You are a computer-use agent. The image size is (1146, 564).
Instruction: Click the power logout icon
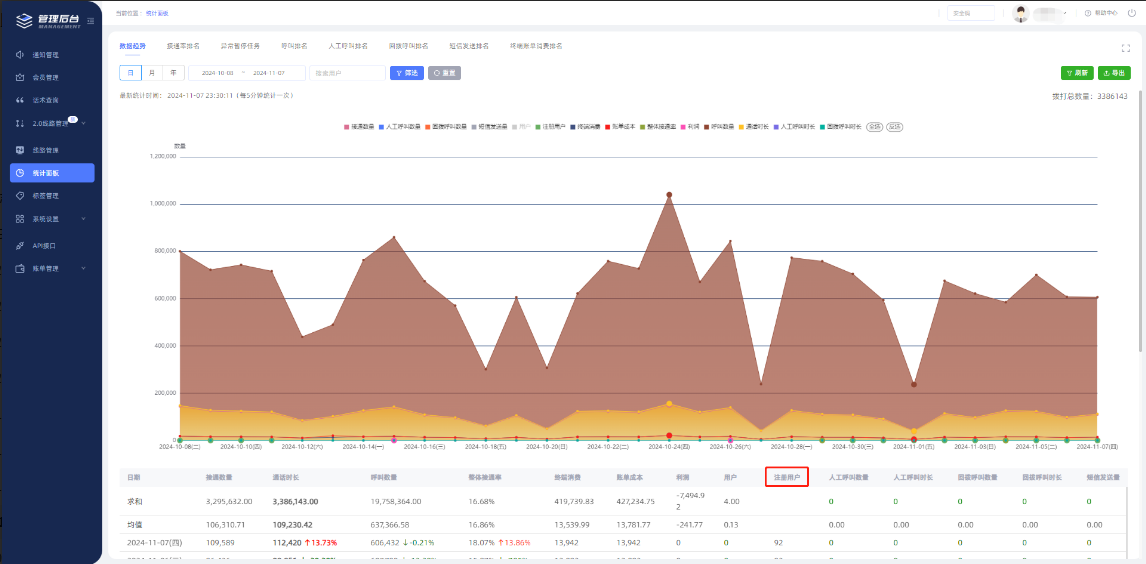click(x=1131, y=13)
